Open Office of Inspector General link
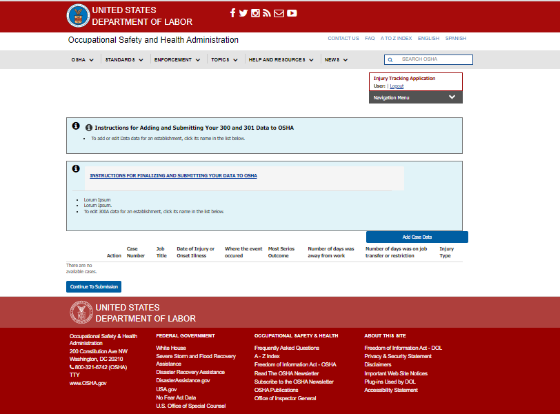This screenshot has width=560, height=414. 285,398
